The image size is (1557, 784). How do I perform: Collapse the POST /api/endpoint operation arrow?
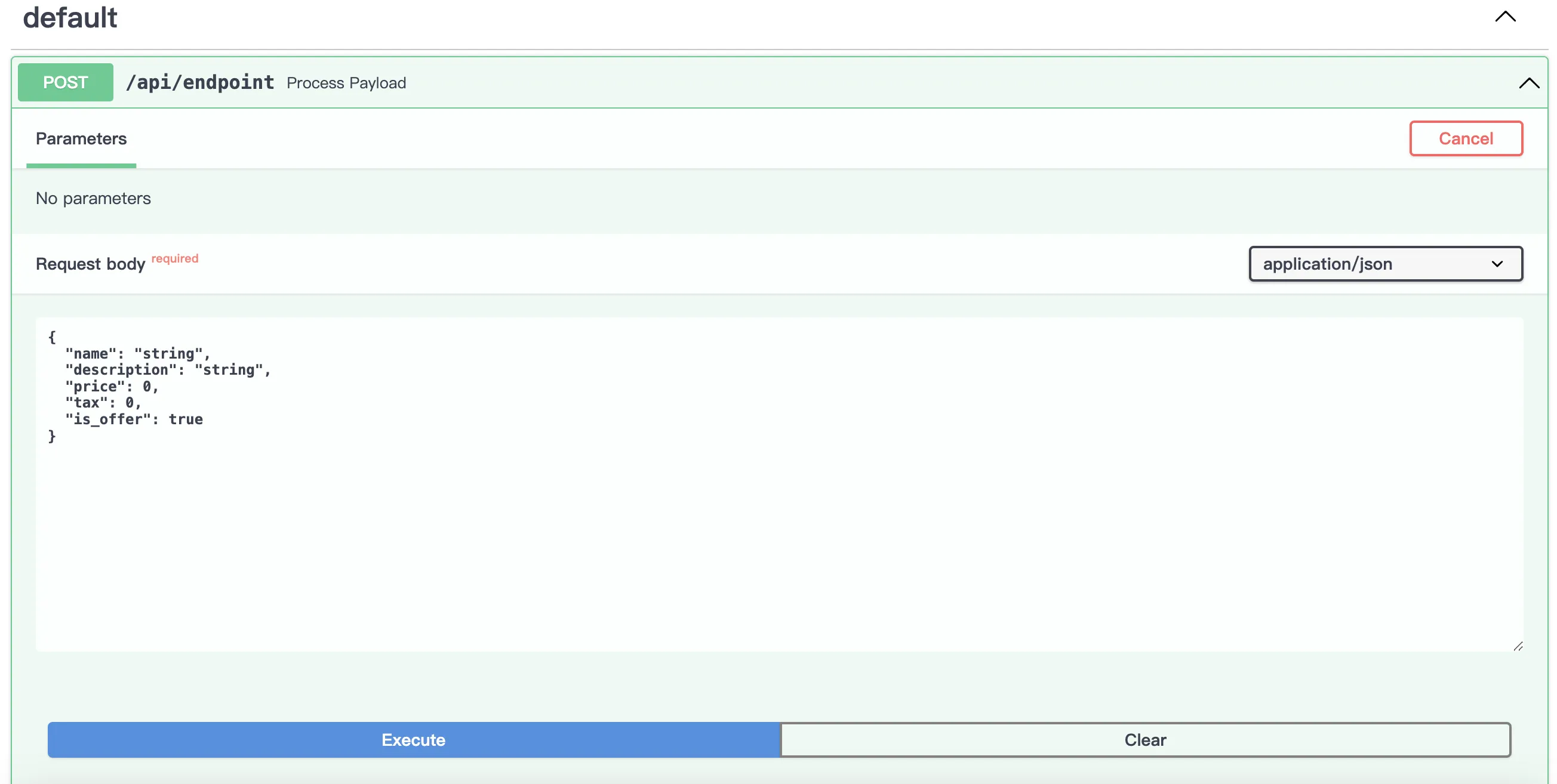(1528, 83)
